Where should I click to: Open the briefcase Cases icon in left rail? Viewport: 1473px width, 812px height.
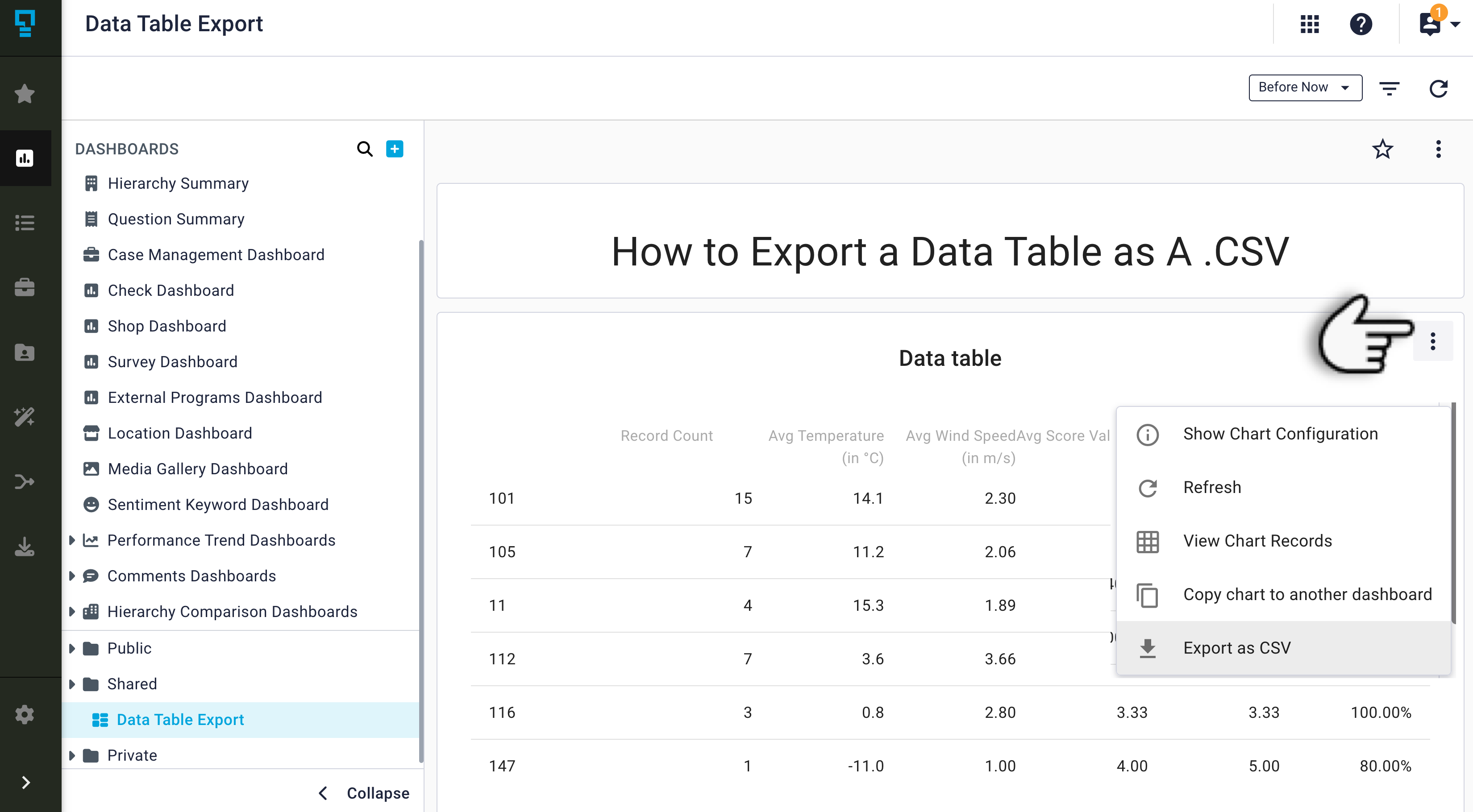pos(25,287)
